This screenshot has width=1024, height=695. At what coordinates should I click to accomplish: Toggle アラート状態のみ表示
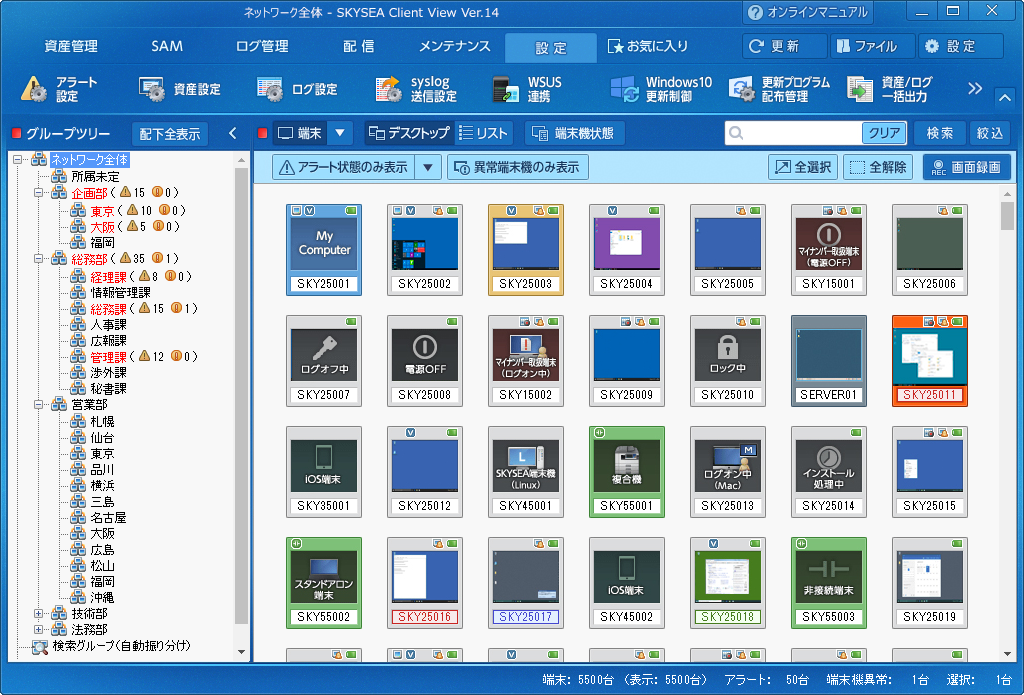pos(343,167)
